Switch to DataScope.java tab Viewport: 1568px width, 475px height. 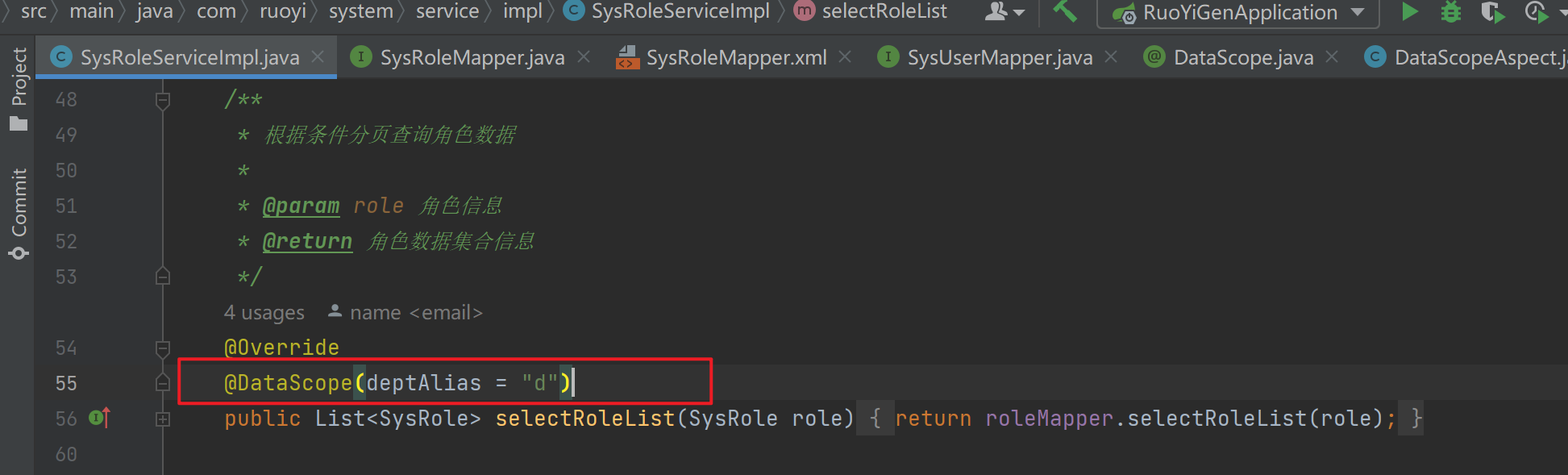pyautogui.click(x=1242, y=57)
